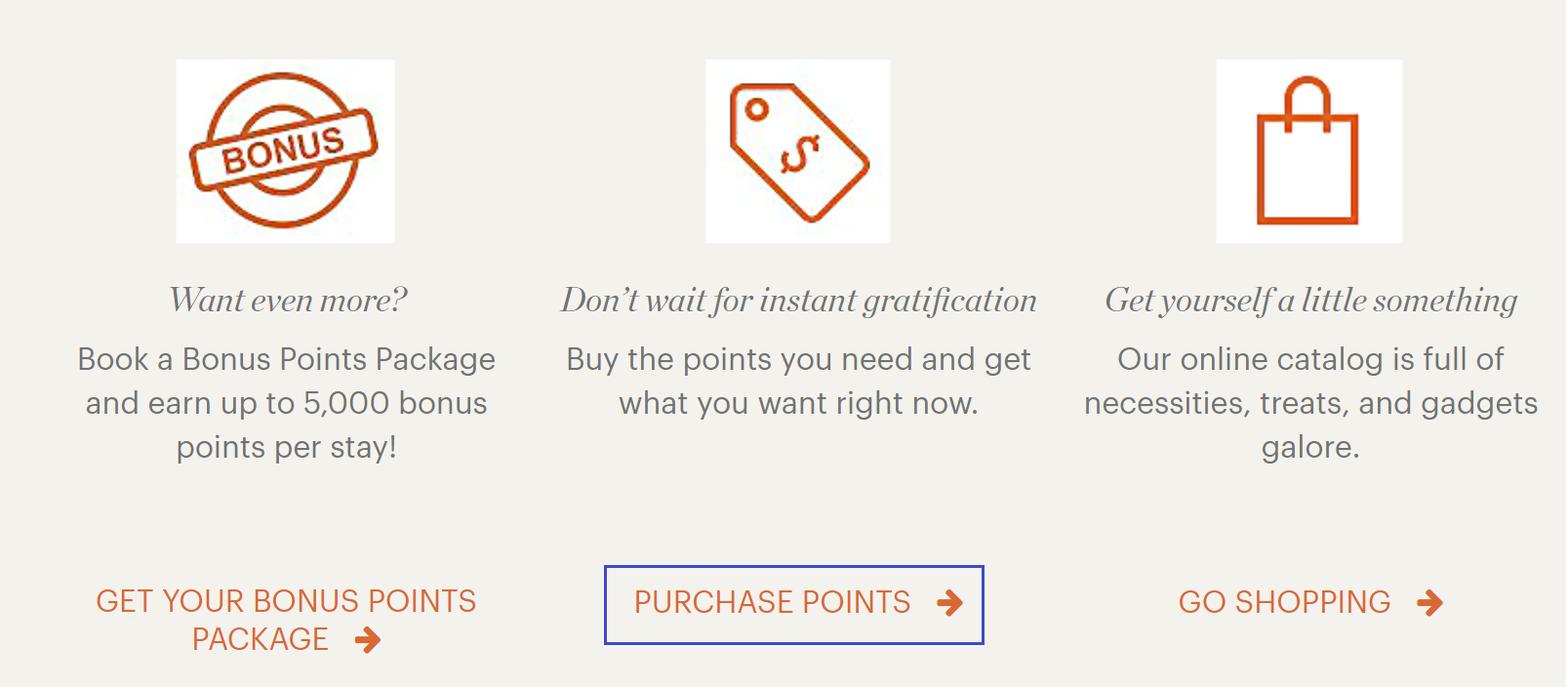Click the handle of the shopping bag
This screenshot has width=1568, height=687.
(x=1307, y=103)
